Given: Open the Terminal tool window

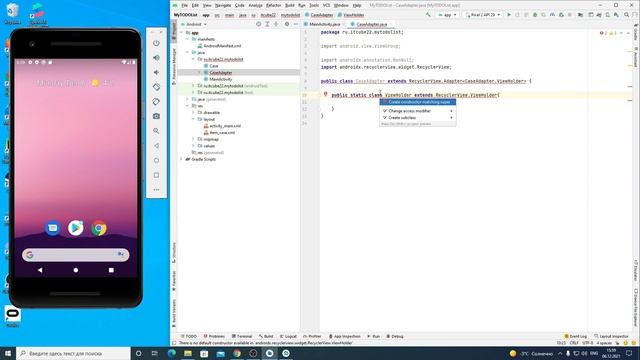Looking at the screenshot, I should [x=242, y=336].
